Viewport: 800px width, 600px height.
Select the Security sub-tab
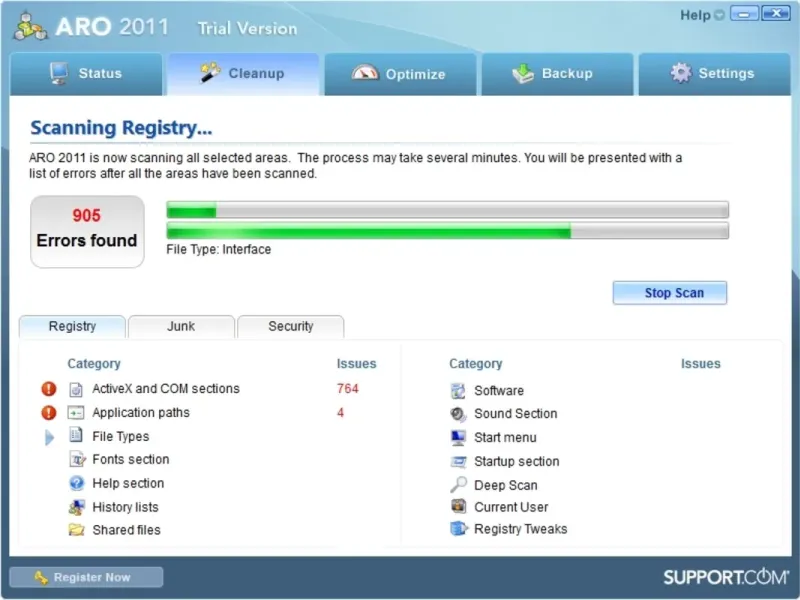coord(291,327)
